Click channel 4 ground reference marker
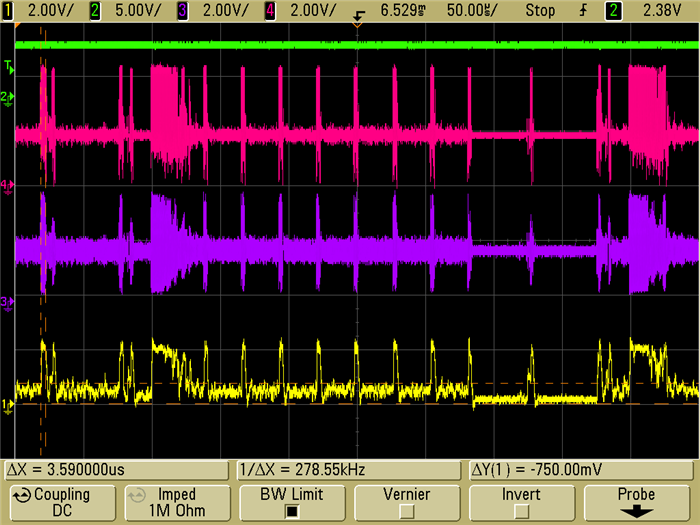The image size is (700, 525). [7, 186]
